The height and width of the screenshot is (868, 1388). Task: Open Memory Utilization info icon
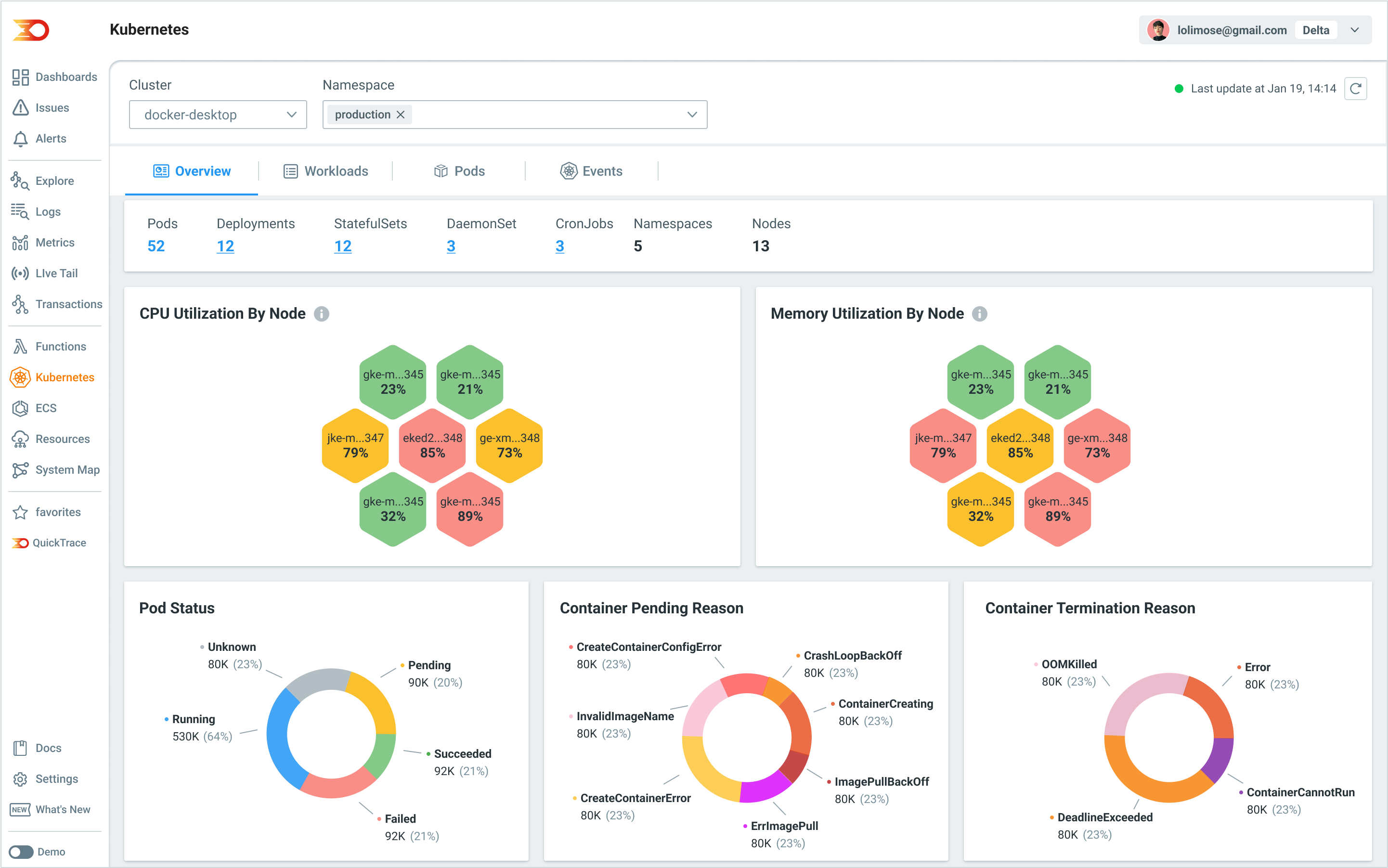pyautogui.click(x=979, y=314)
